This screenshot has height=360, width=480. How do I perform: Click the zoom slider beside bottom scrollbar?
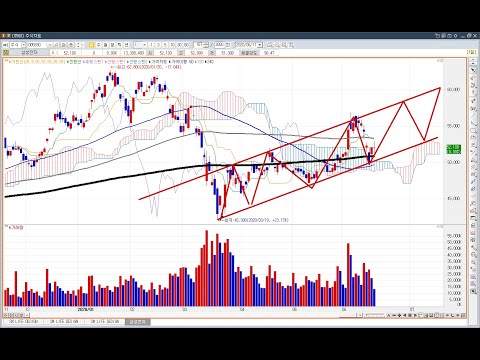[x=374, y=315]
